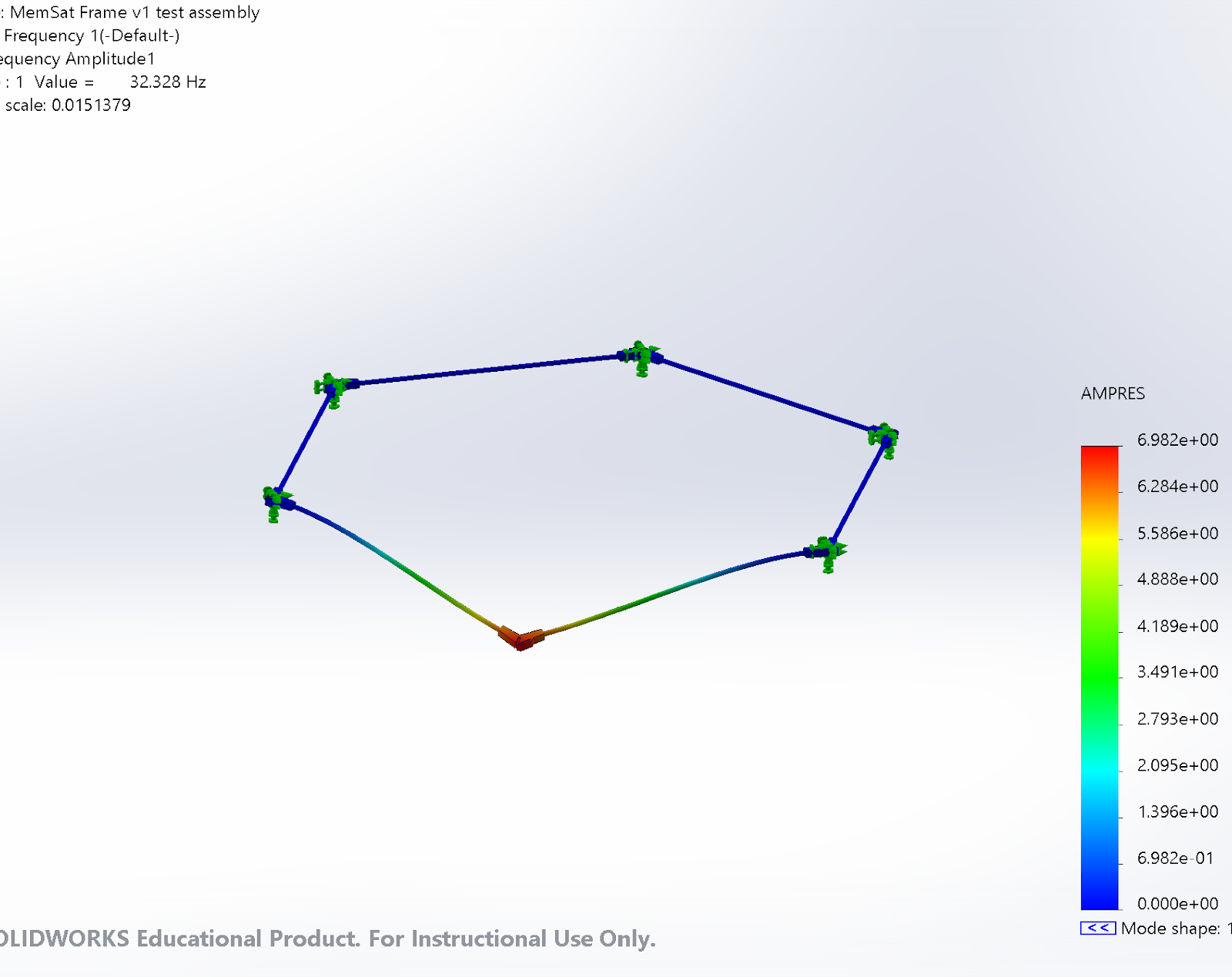
Task: Click the '5.586e+00' legend value
Action: 1177,533
